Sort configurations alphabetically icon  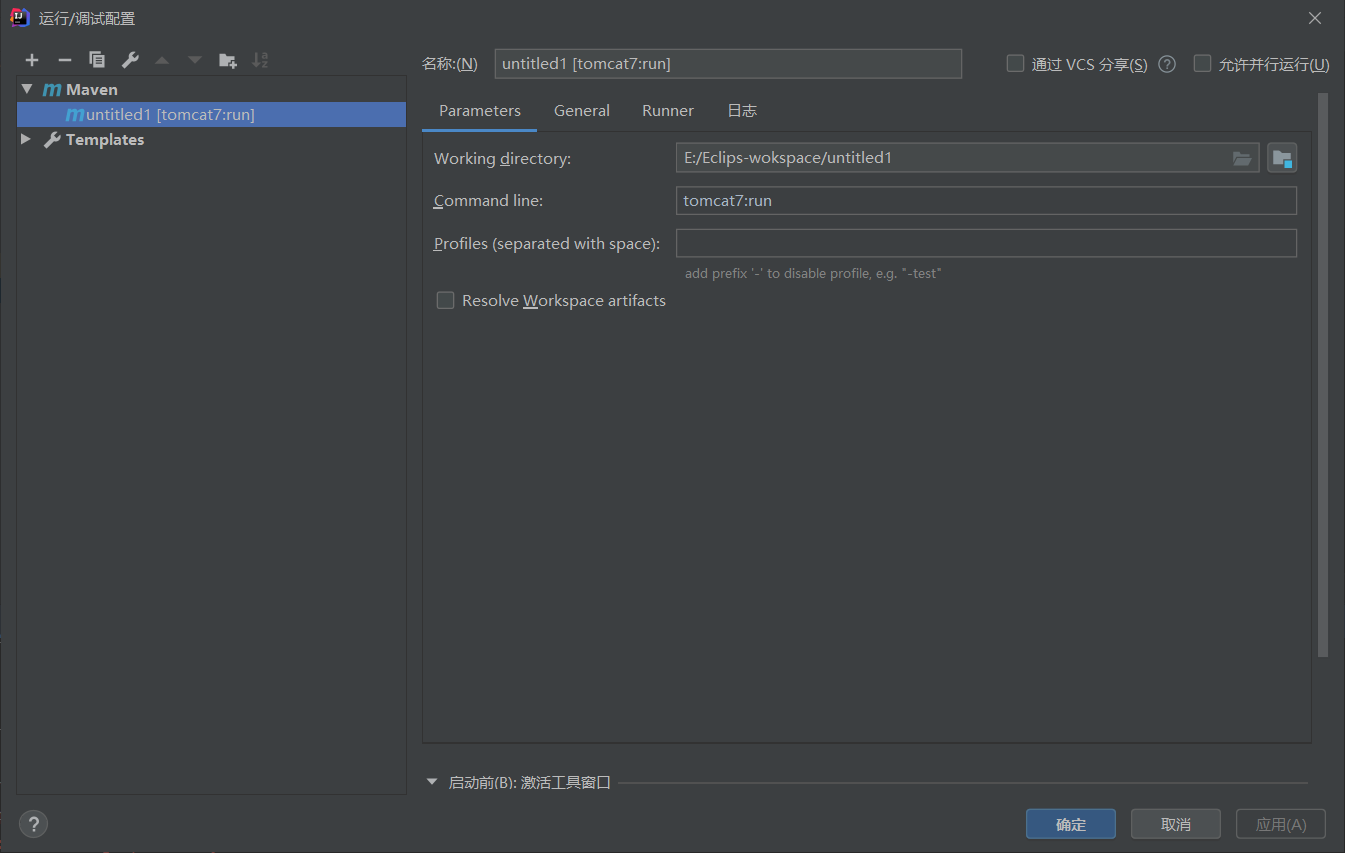(260, 60)
